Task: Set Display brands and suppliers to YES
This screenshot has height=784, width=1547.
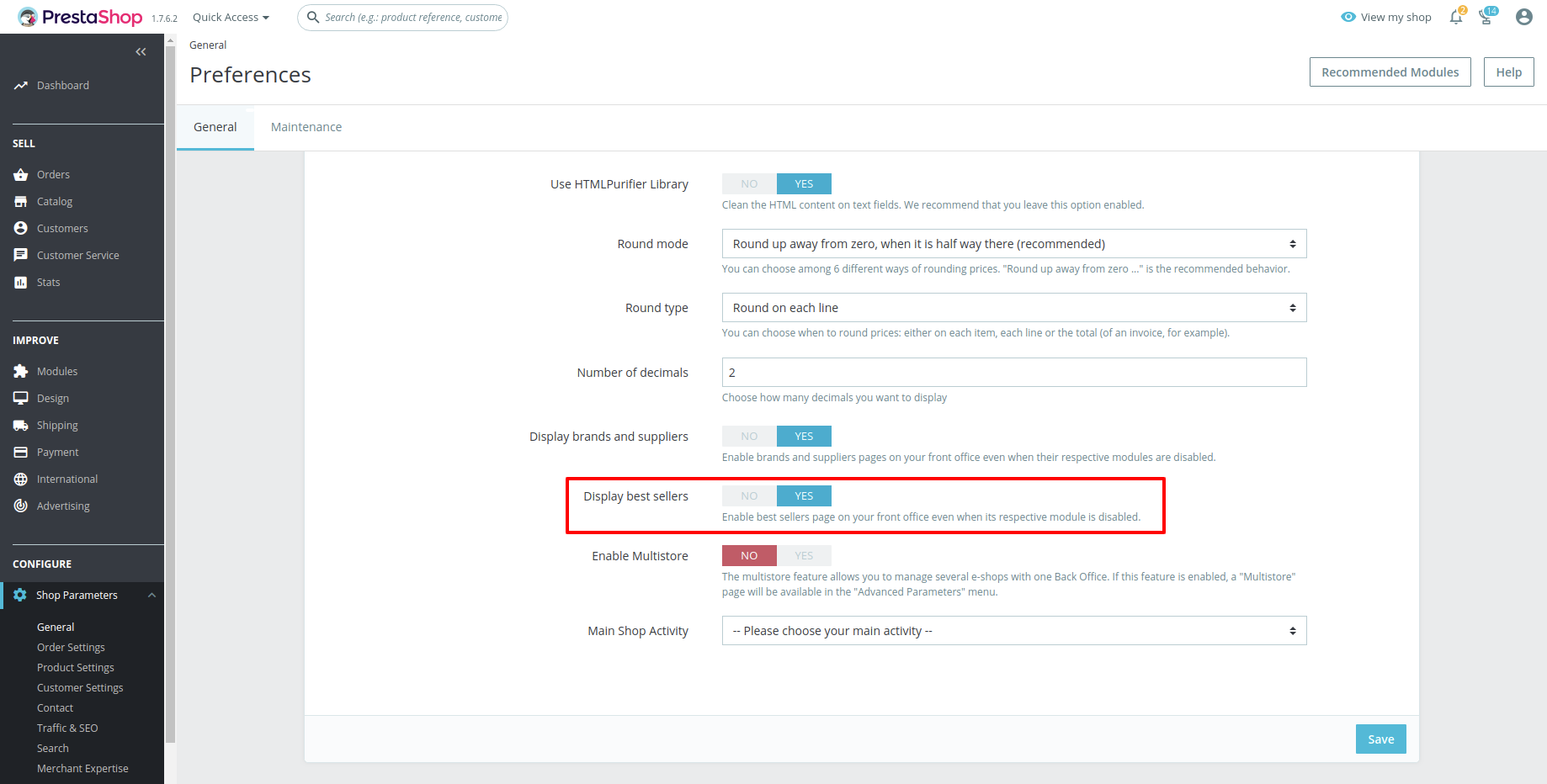Action: tap(804, 437)
